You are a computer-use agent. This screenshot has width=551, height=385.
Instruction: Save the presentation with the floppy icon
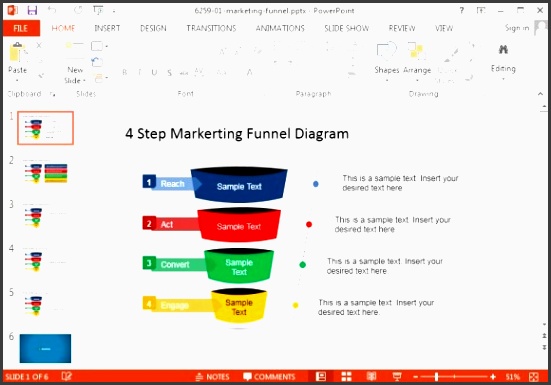point(32,11)
